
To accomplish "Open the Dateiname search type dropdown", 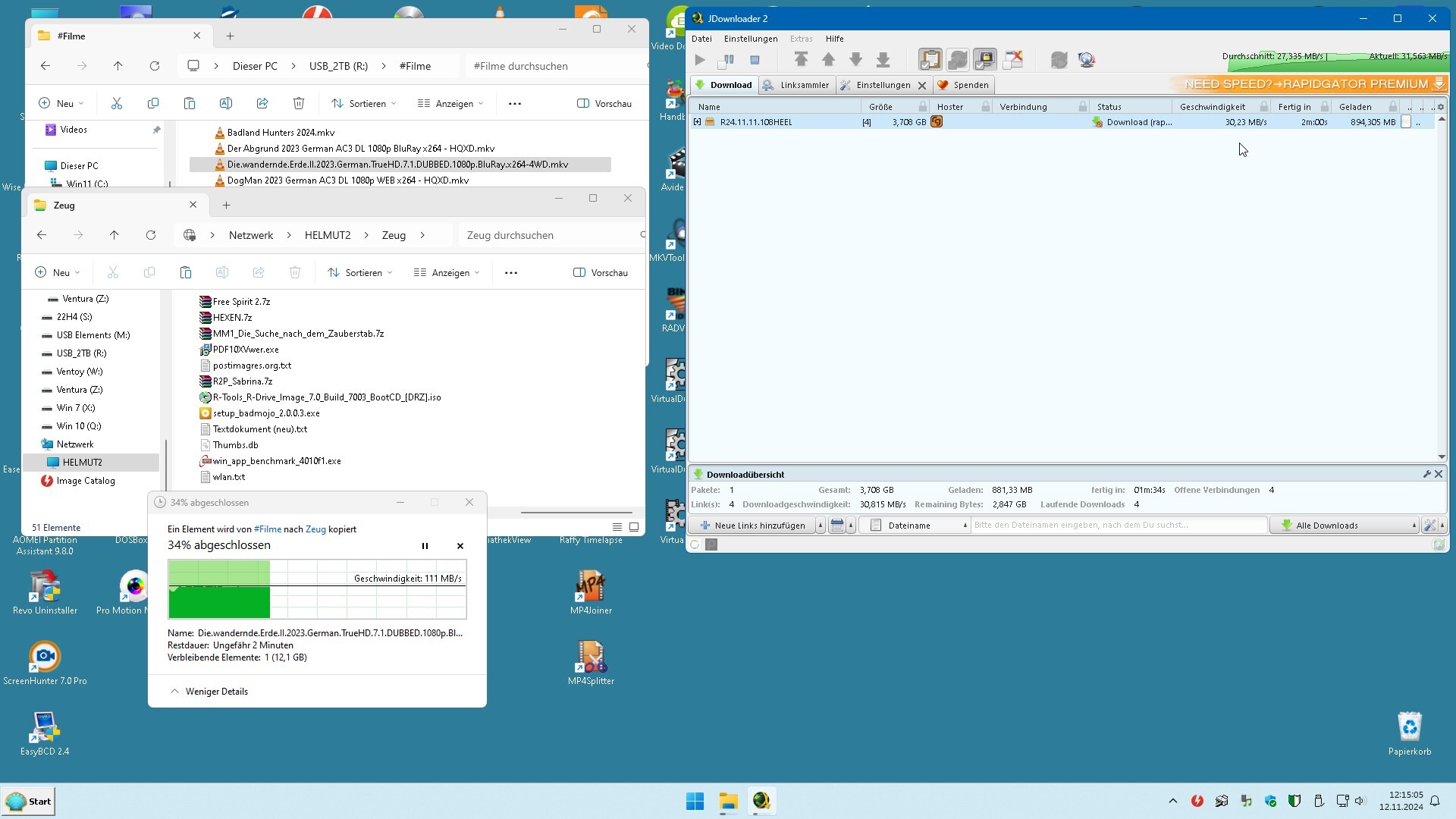I will pos(915,525).
